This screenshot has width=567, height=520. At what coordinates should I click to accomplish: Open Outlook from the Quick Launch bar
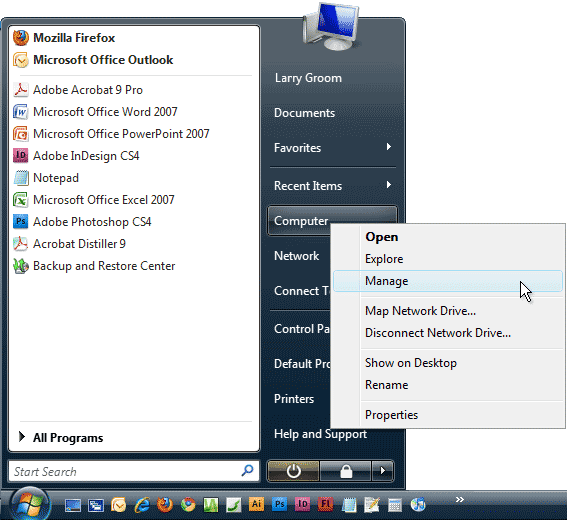click(119, 505)
